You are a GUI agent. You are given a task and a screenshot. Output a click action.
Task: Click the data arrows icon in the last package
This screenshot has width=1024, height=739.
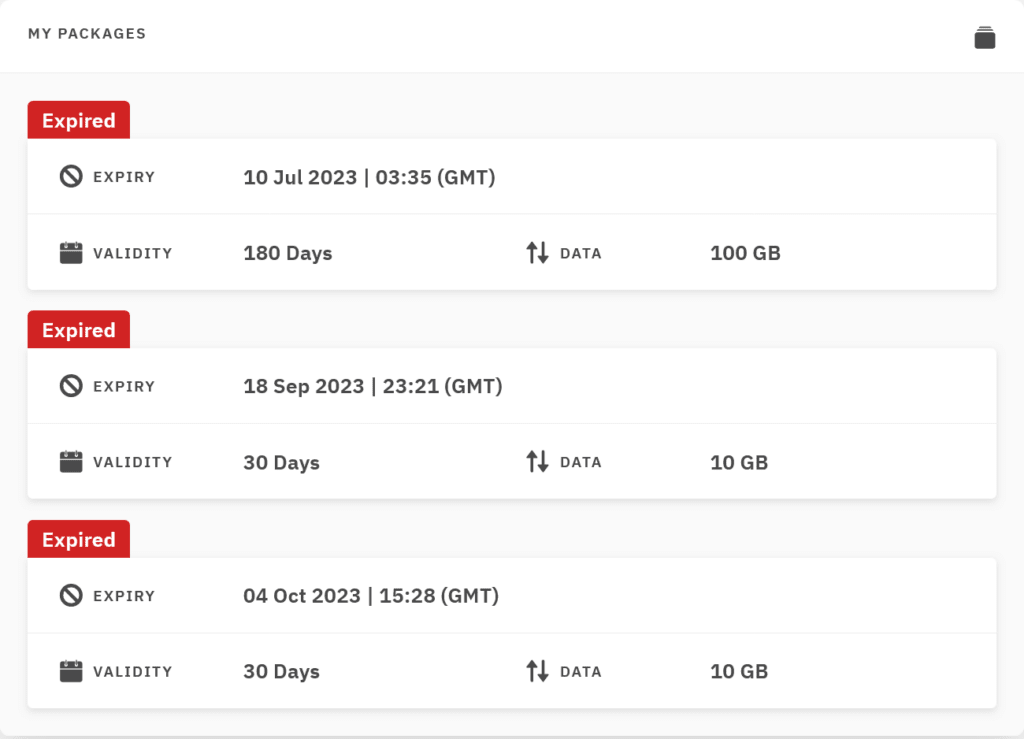coord(538,671)
